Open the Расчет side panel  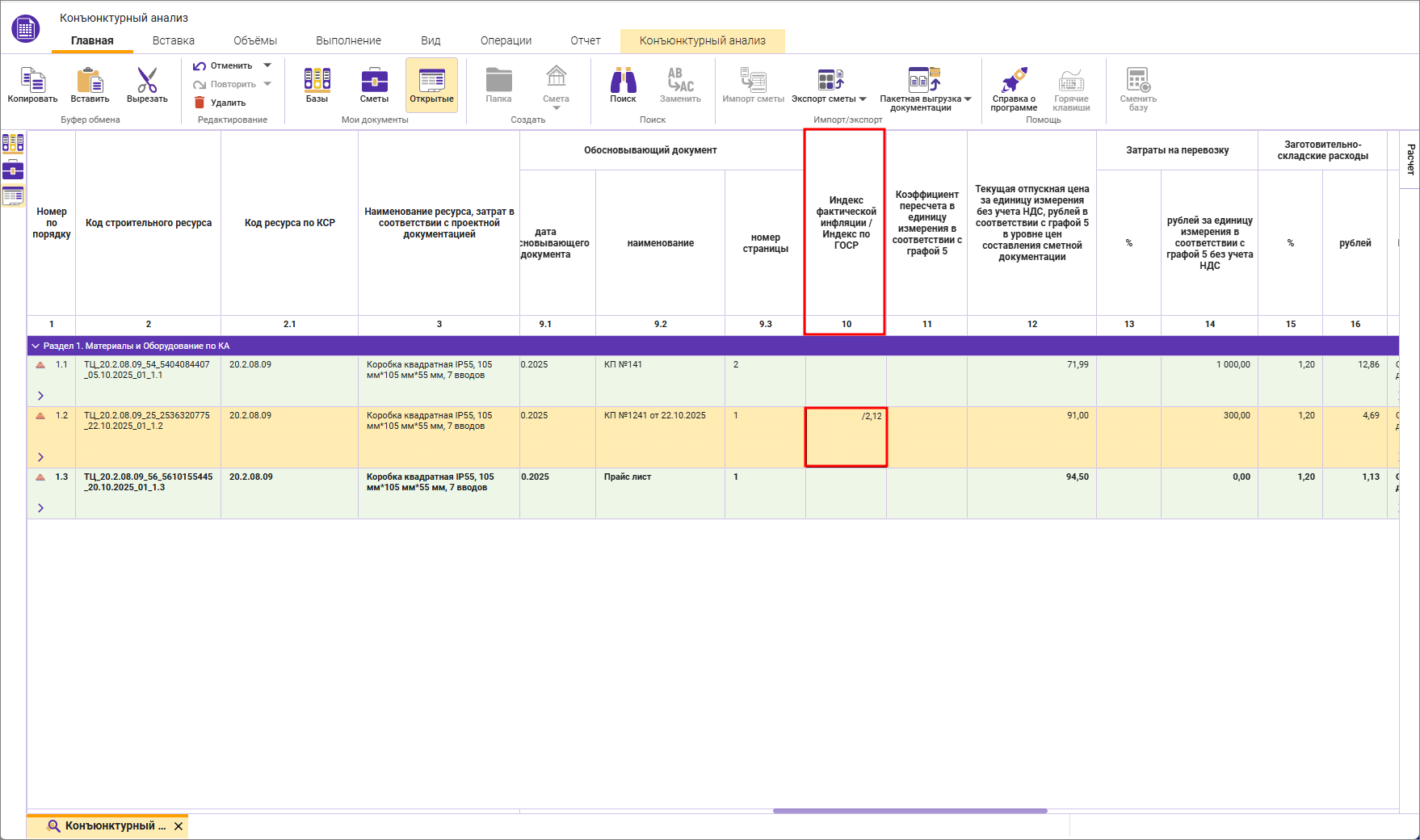pos(1410,159)
